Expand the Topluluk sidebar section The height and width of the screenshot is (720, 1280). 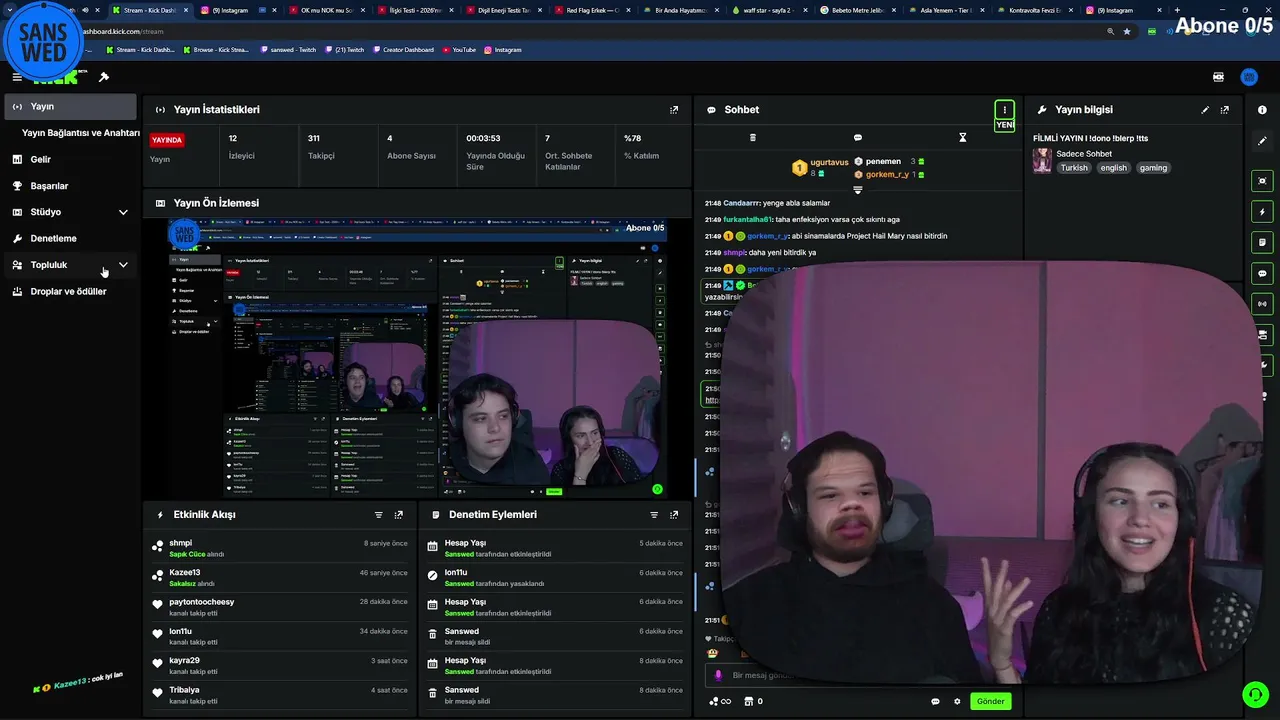tap(123, 265)
